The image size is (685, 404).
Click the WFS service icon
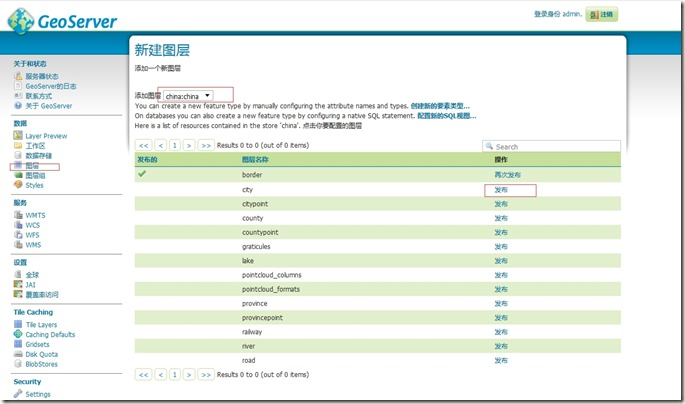point(18,235)
